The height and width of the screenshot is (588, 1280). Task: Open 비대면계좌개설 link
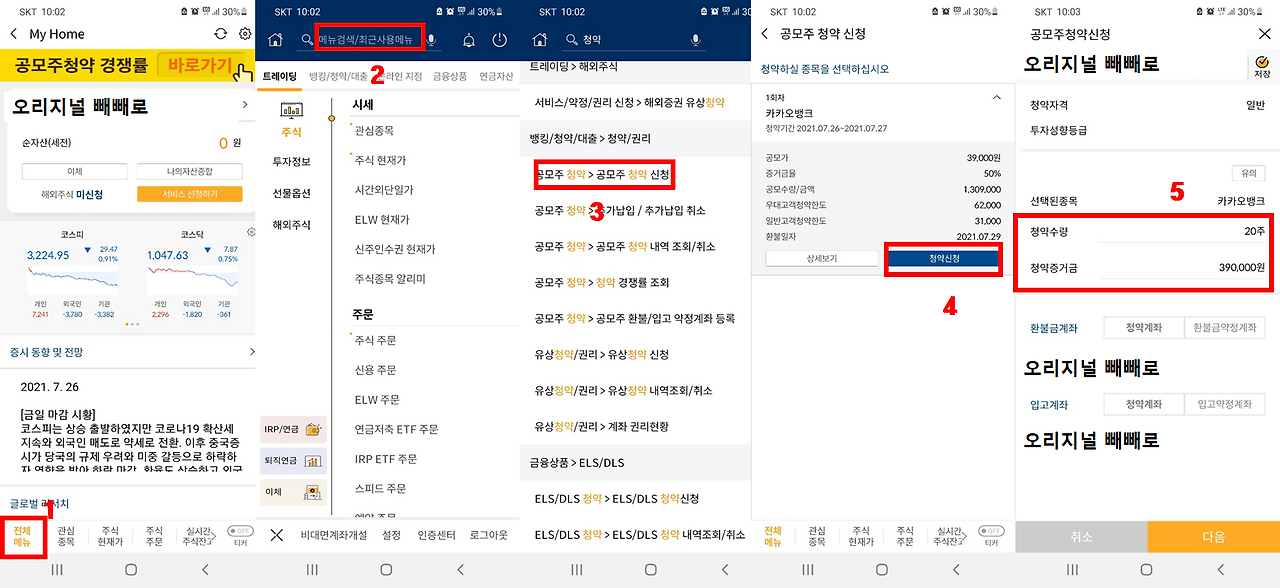point(332,535)
